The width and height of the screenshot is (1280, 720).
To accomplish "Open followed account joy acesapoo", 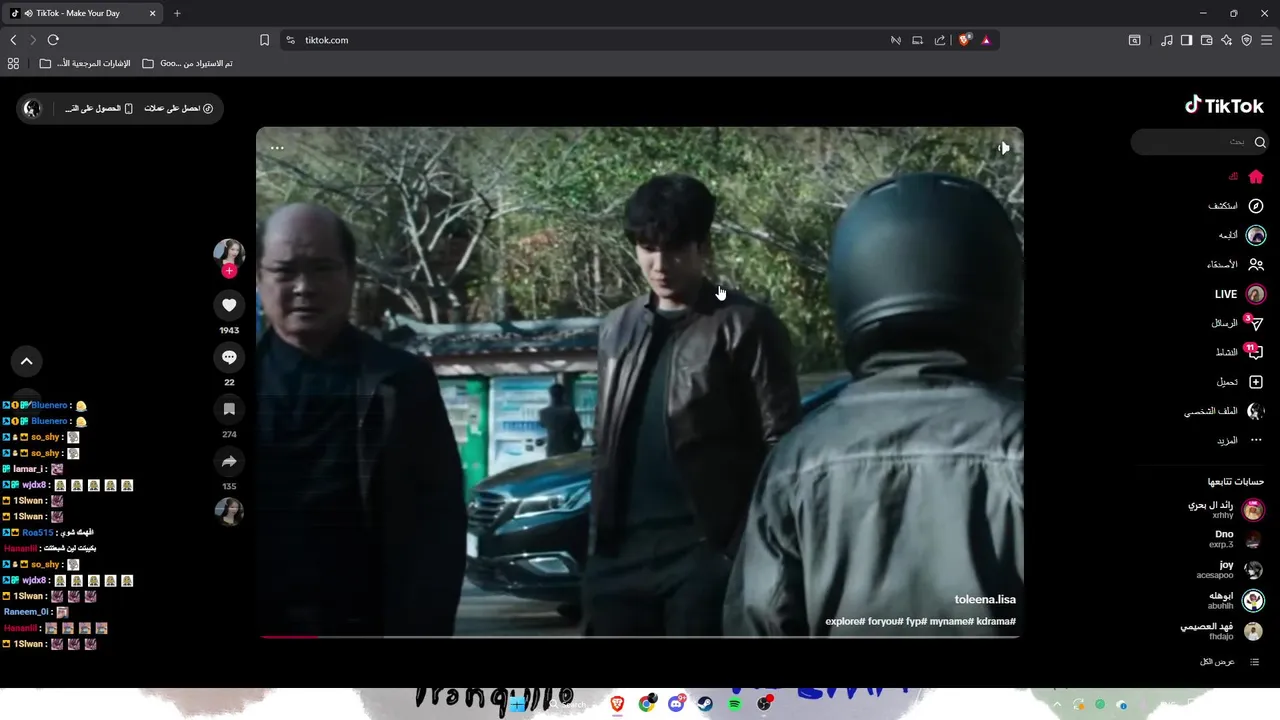I will [x=1230, y=570].
